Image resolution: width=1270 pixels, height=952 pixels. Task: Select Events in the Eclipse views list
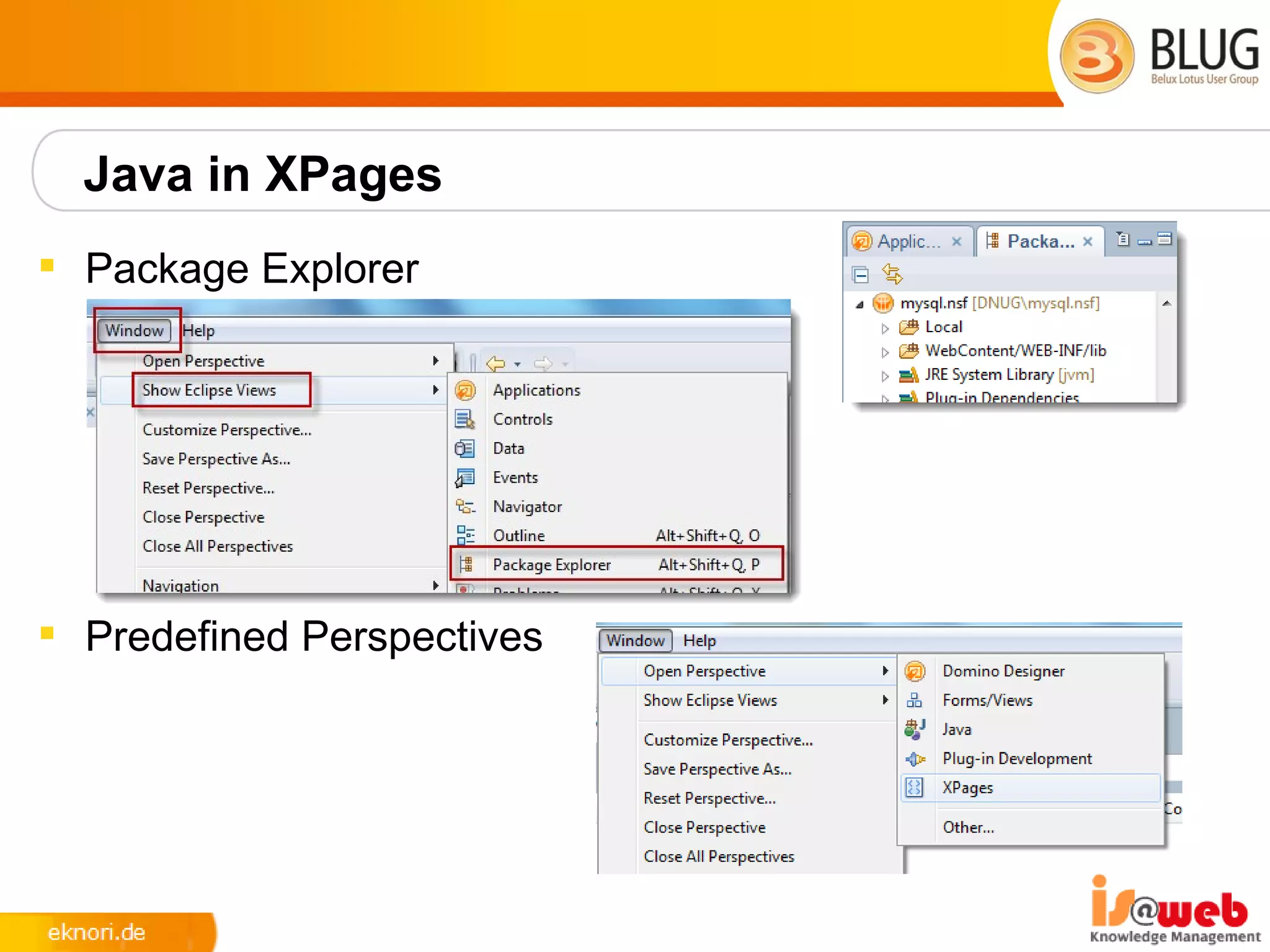point(515,478)
